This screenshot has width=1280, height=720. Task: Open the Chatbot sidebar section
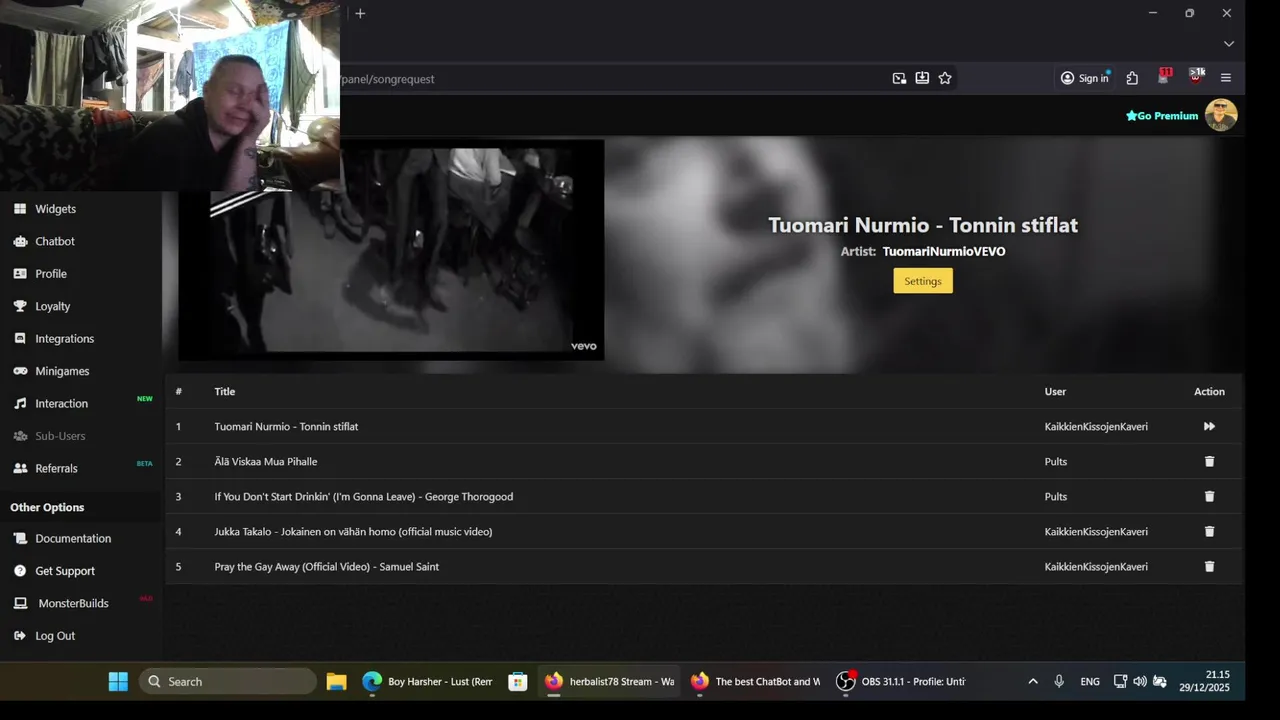pyautogui.click(x=55, y=241)
